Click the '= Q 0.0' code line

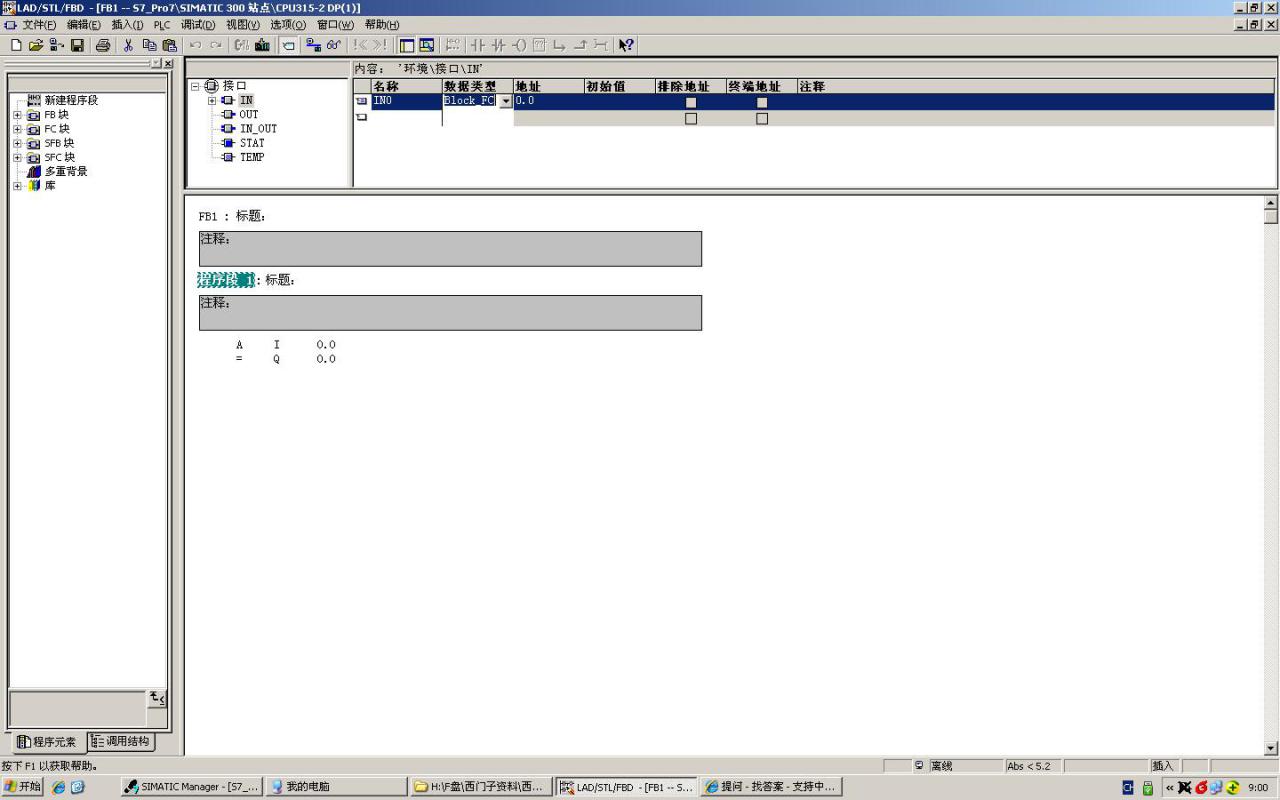(286, 359)
